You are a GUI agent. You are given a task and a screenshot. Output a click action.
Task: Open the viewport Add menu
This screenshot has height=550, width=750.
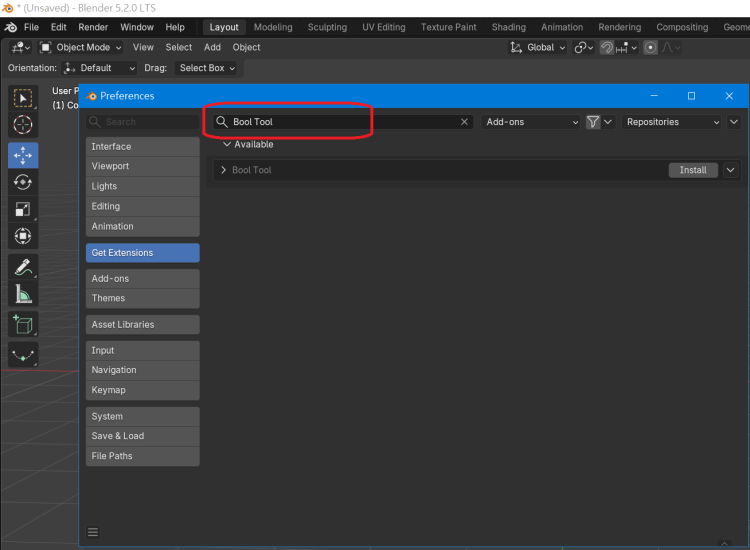[x=212, y=47]
